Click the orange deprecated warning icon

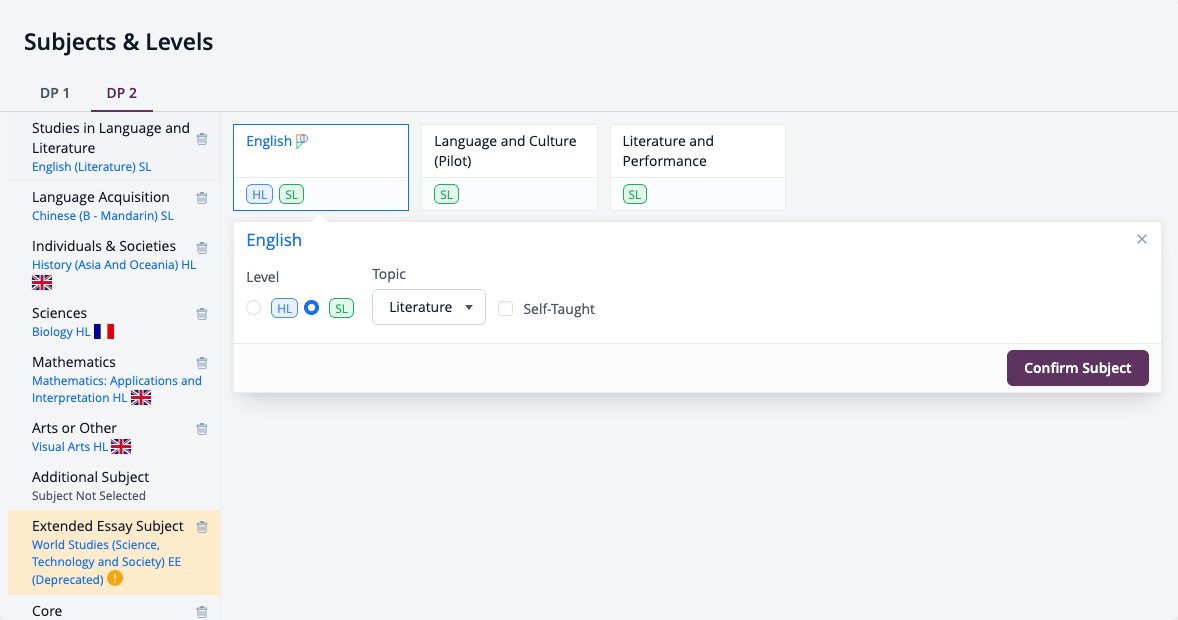click(x=115, y=579)
